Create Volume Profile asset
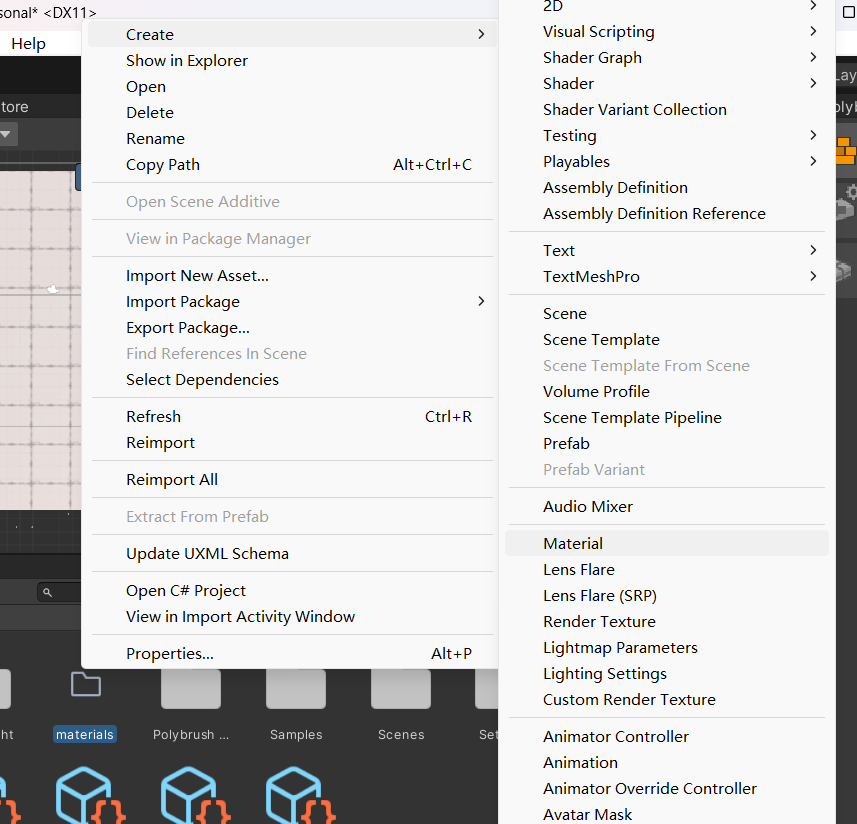 667,391
